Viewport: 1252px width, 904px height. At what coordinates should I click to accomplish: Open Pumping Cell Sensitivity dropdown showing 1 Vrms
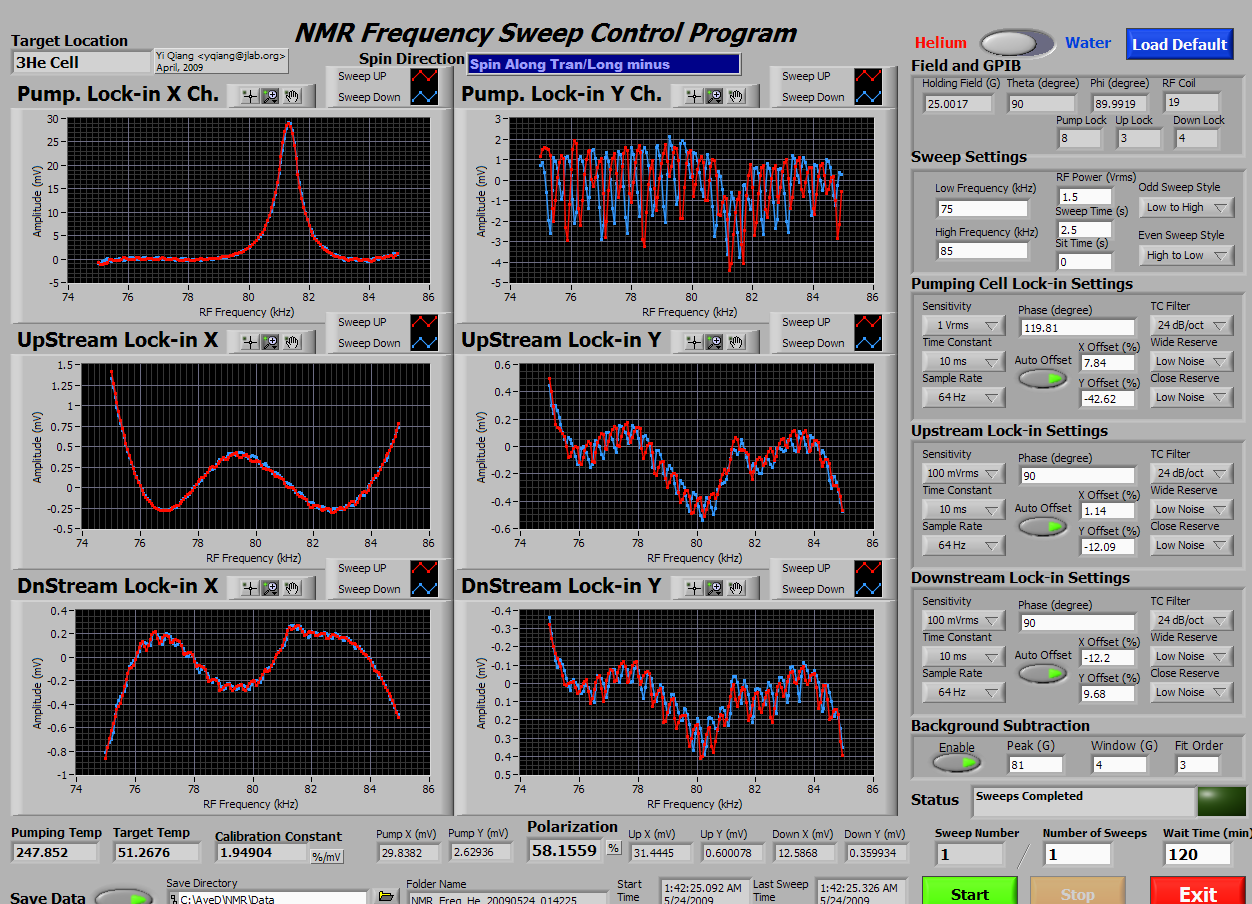click(963, 325)
